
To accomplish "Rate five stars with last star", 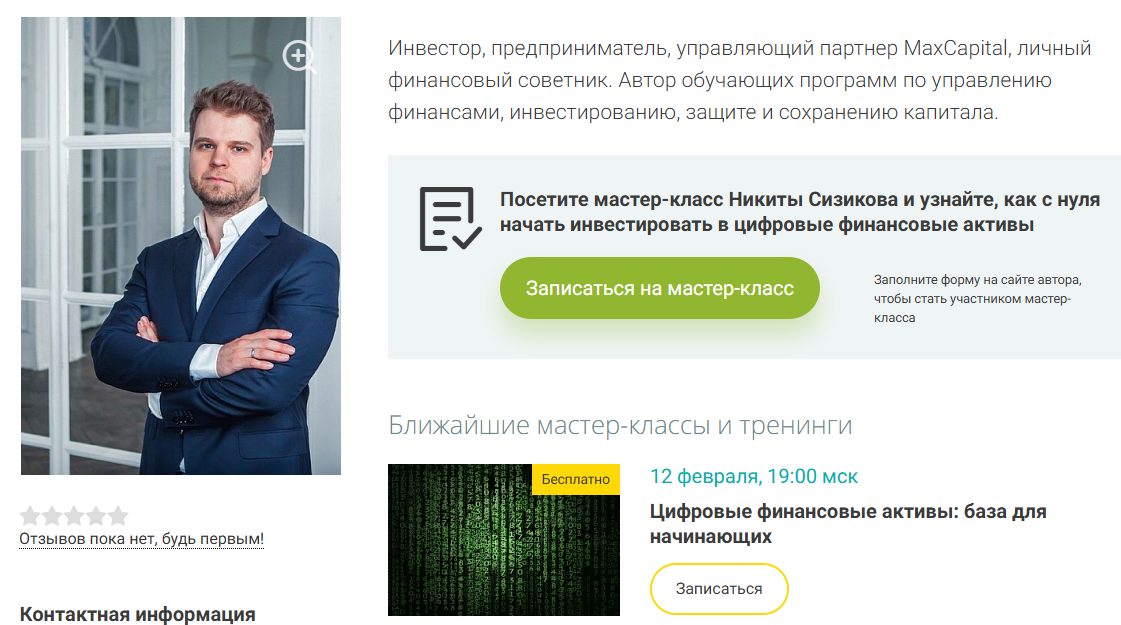I will [118, 516].
